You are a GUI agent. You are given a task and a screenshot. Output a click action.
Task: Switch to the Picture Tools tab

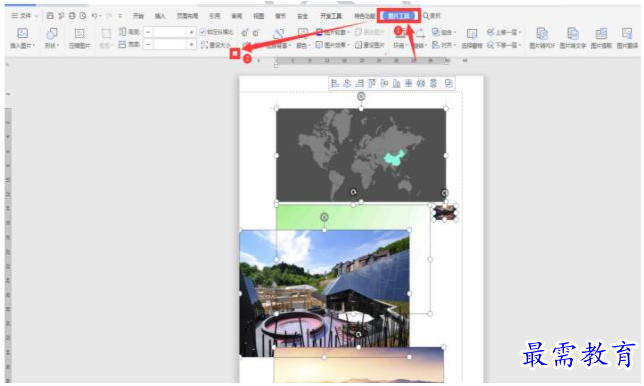click(x=399, y=16)
